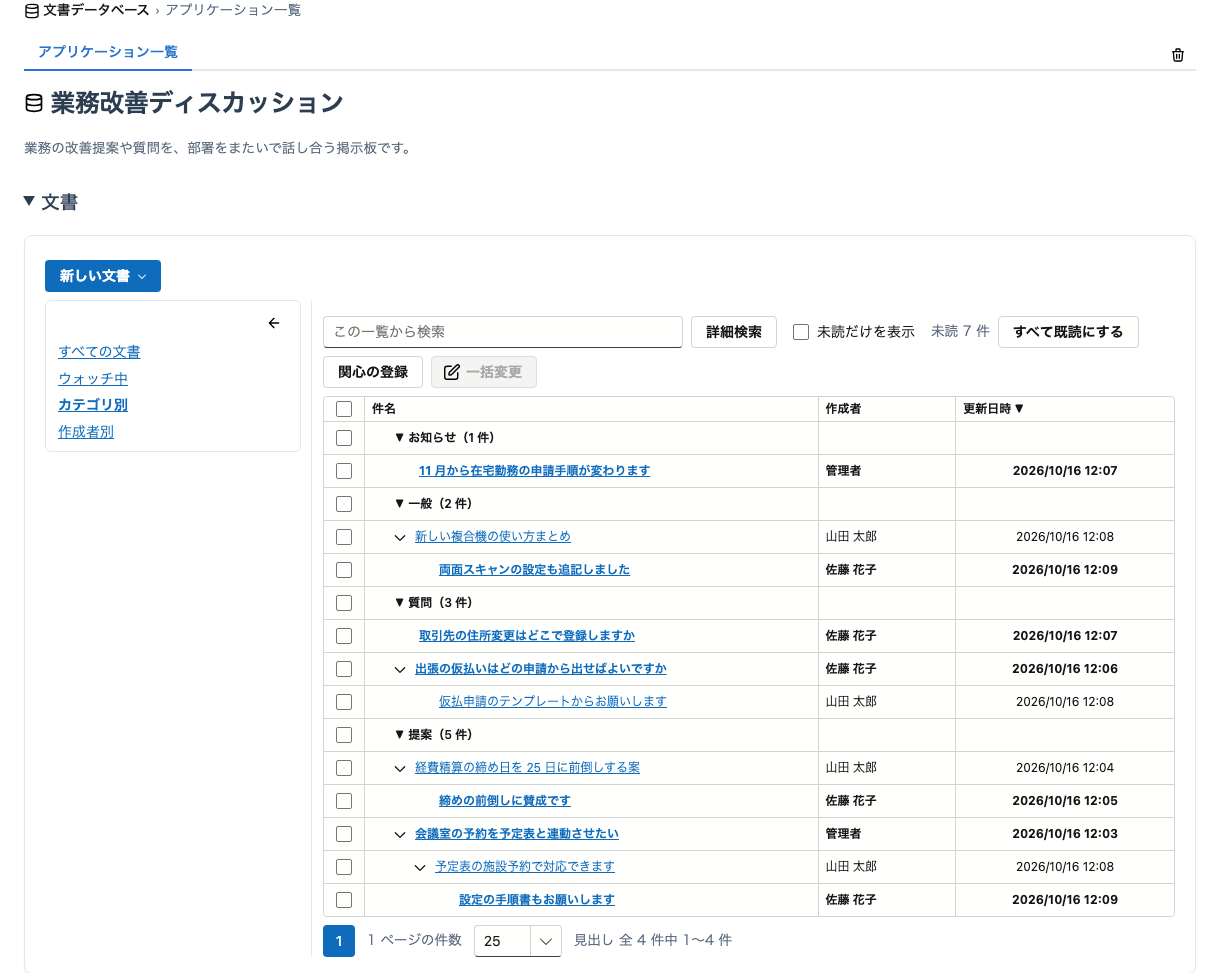Click database icon next to 業務改善ディスカッション title
This screenshot has width=1220, height=973.
pyautogui.click(x=34, y=103)
